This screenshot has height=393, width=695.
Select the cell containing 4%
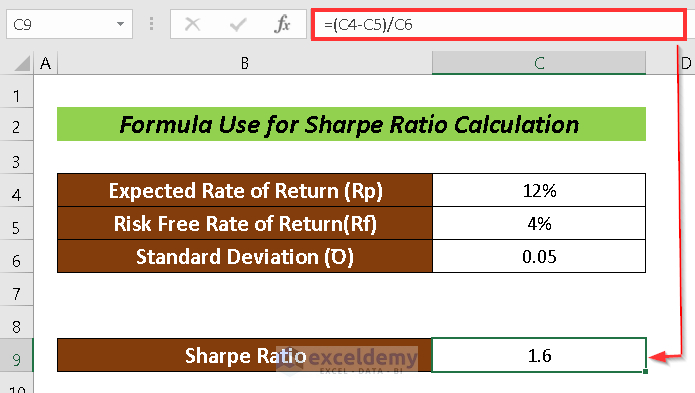pos(539,223)
